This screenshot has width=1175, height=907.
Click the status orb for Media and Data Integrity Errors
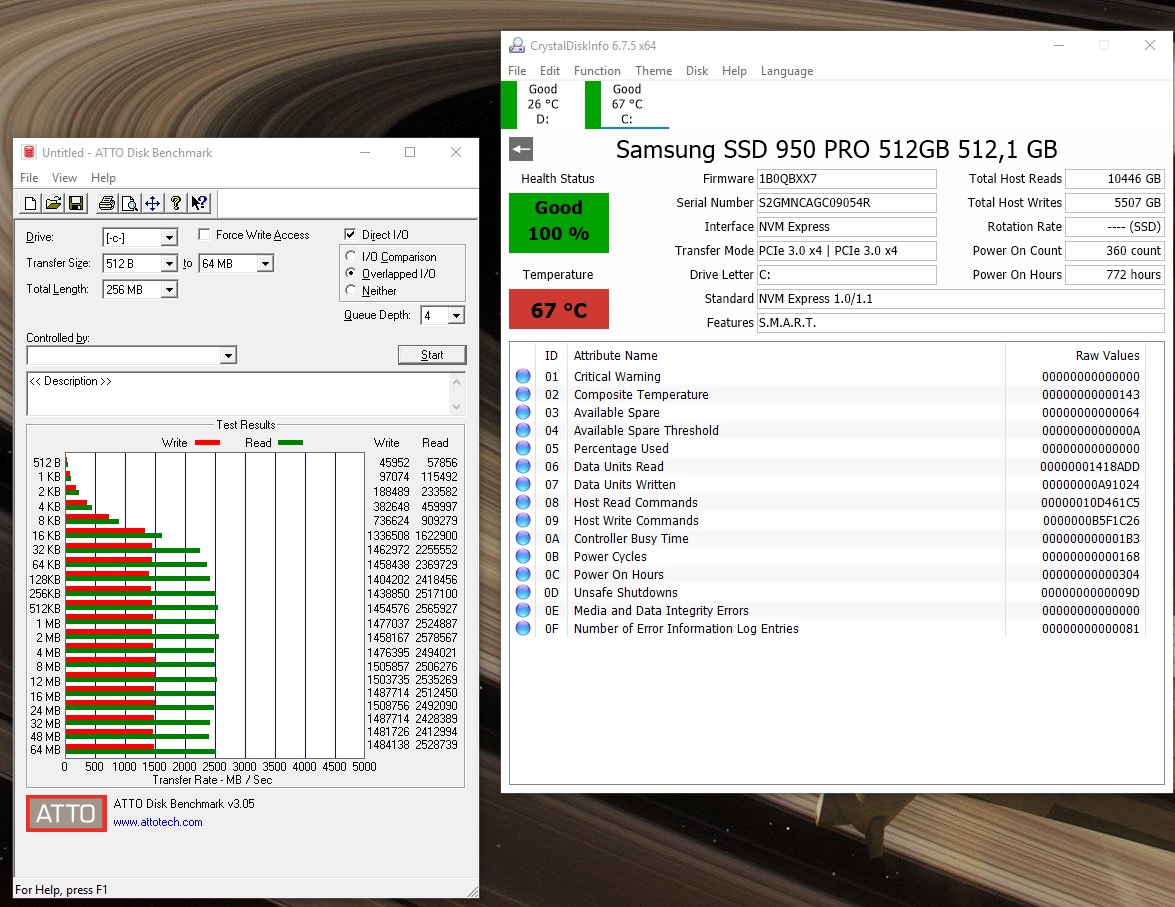pos(523,610)
